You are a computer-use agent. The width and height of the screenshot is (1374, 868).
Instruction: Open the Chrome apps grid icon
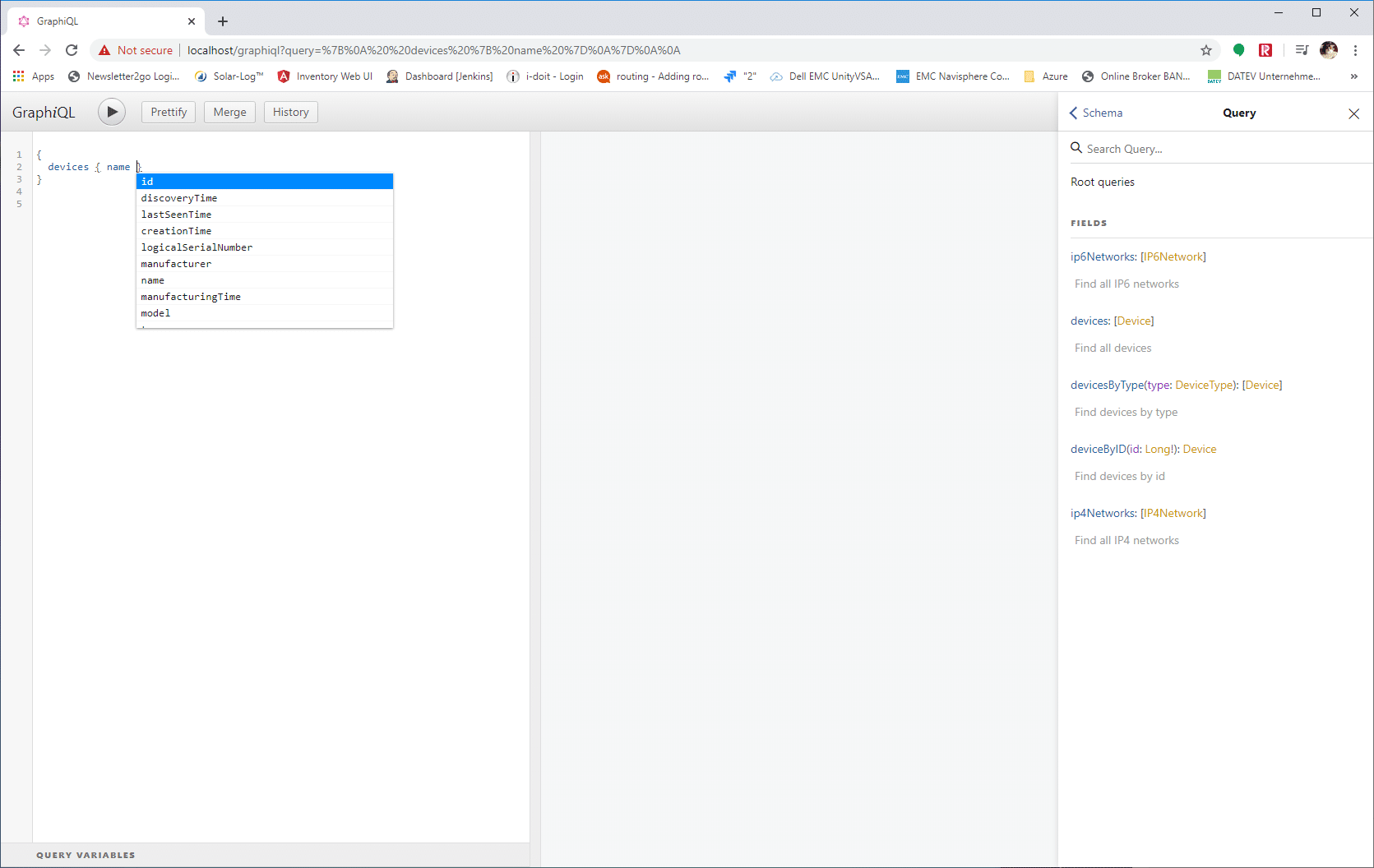coord(18,76)
